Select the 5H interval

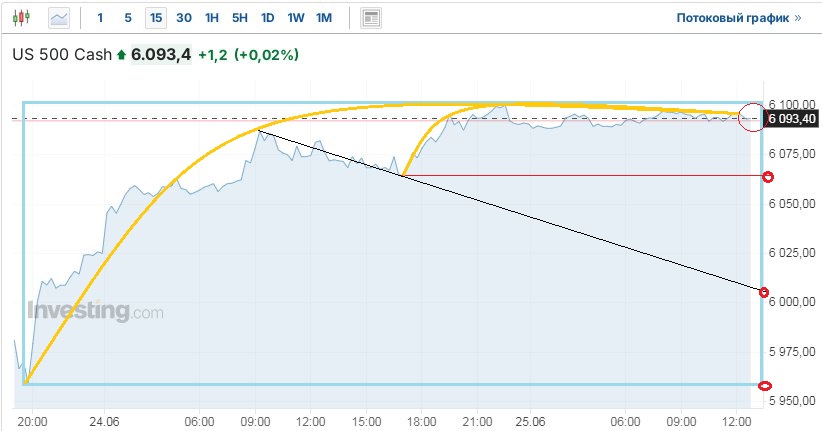[240, 18]
